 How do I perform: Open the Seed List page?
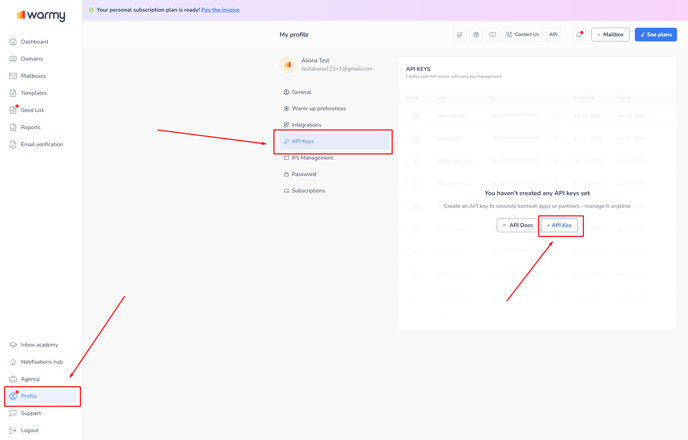point(32,110)
